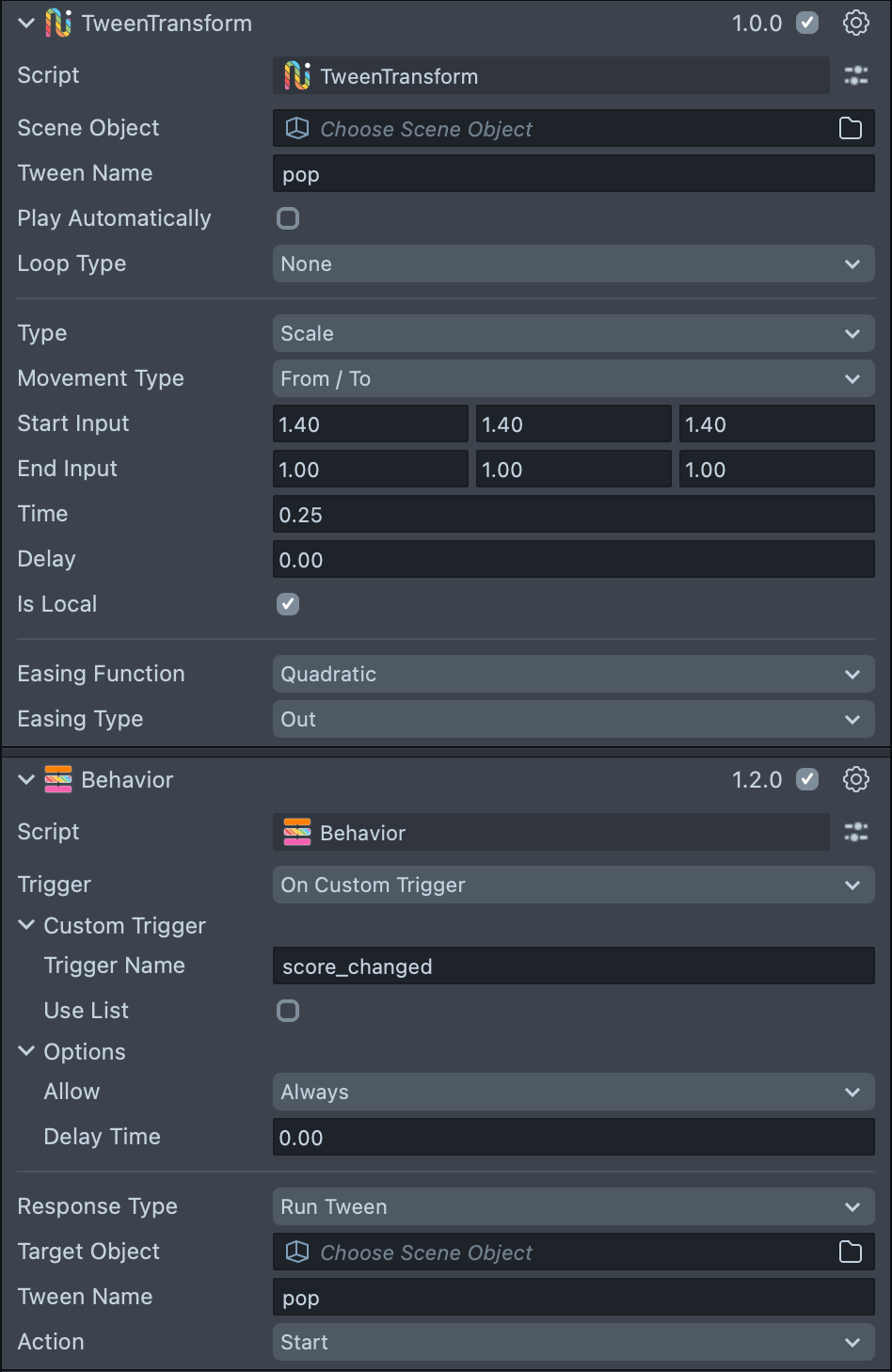Open the Action dropdown showing Start

(x=573, y=1342)
